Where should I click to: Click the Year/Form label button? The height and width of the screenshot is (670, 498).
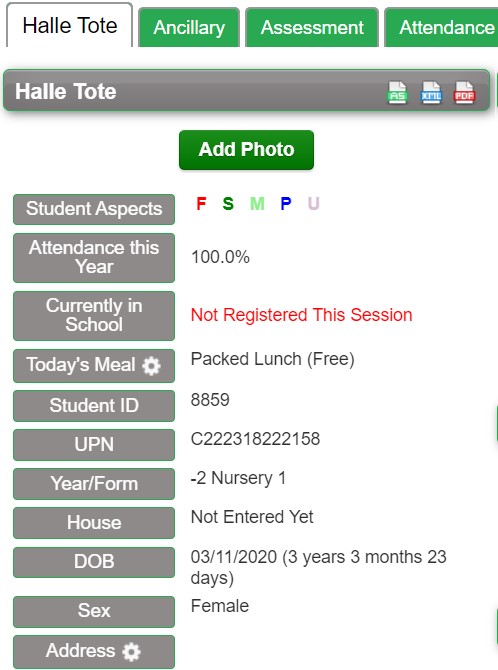coord(94,484)
